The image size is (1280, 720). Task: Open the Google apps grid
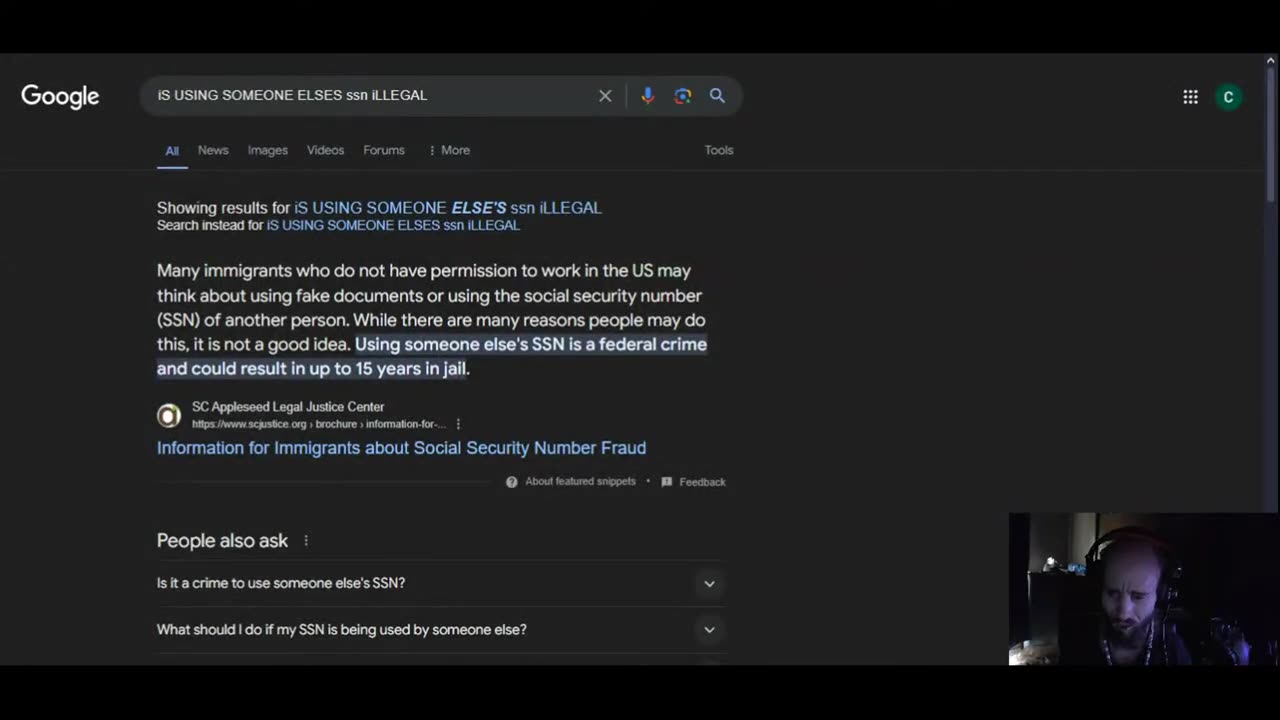point(1190,97)
